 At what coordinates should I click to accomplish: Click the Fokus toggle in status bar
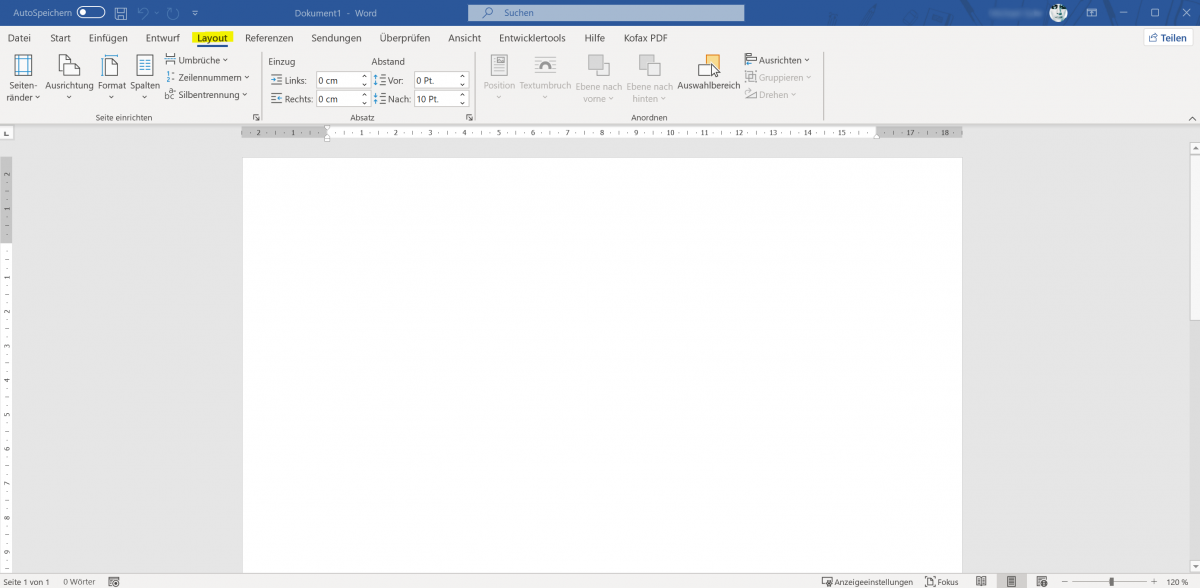941,581
